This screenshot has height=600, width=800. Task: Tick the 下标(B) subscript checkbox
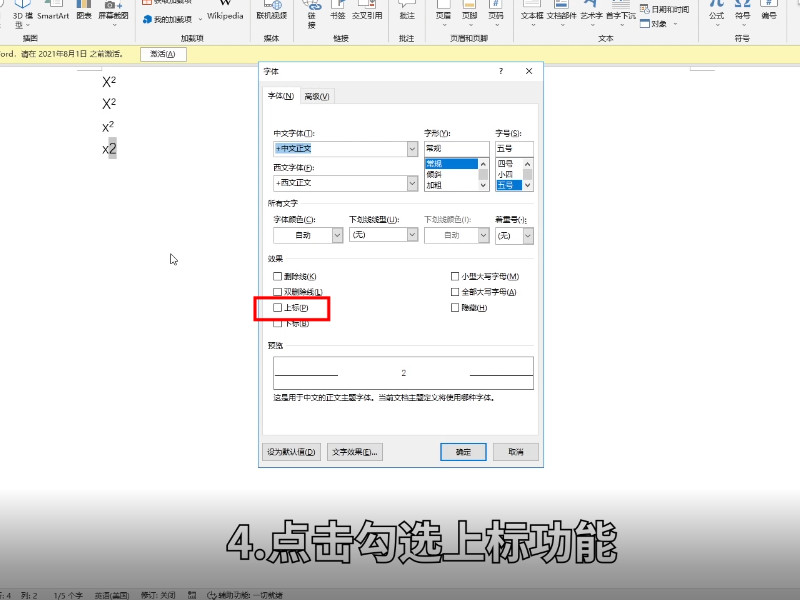click(x=278, y=323)
